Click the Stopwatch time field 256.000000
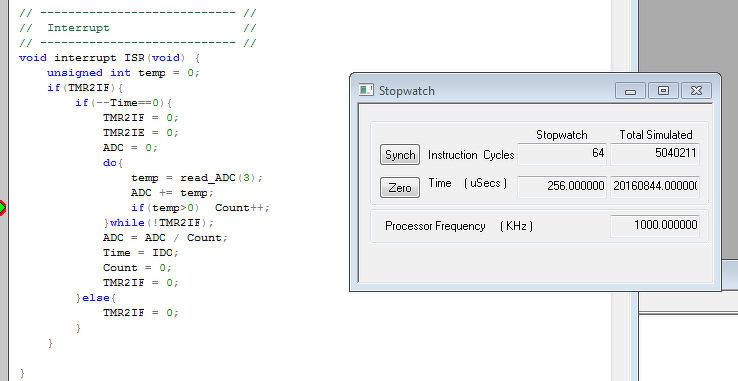 (x=562, y=186)
